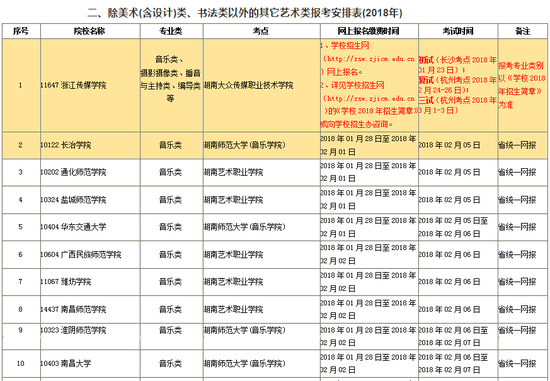Click 省统一网报 in the 盐城师范学院 row
550x381 pixels.
[x=517, y=200]
